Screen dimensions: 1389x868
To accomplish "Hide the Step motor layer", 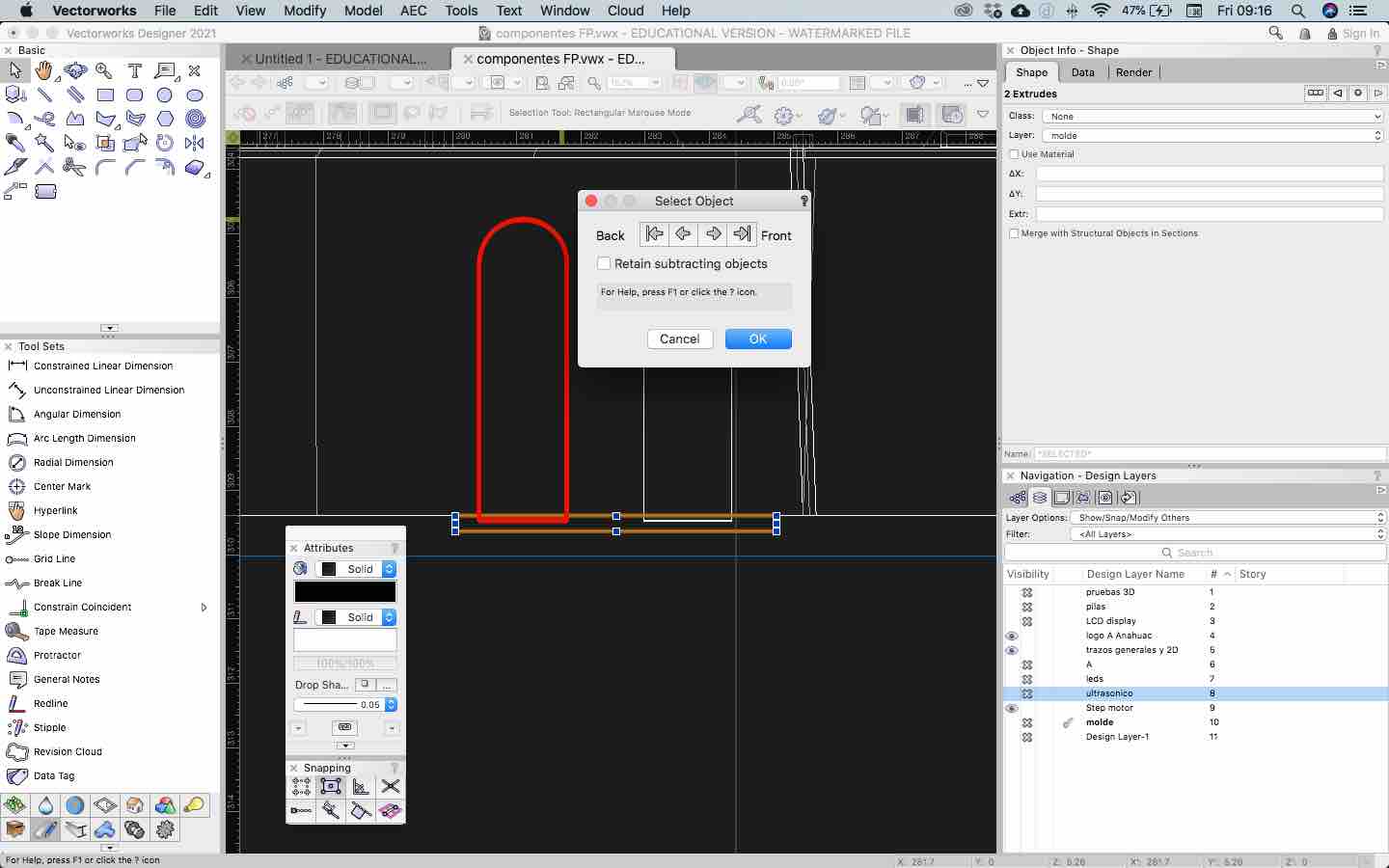I will [x=1012, y=708].
